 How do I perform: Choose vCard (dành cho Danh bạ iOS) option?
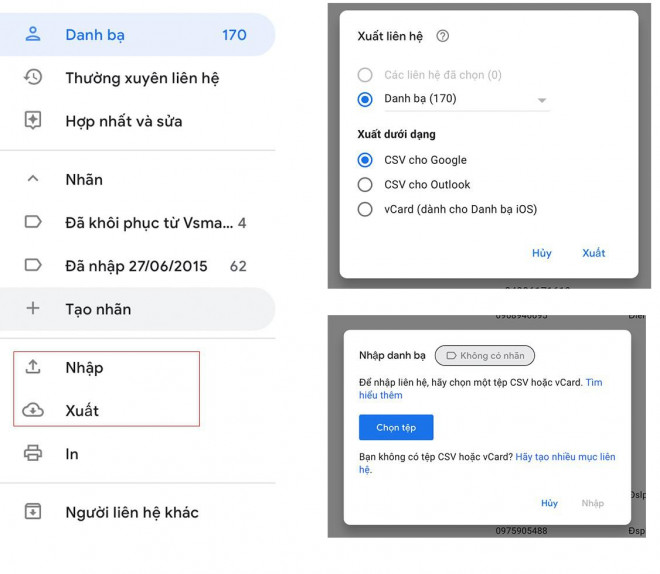[365, 209]
